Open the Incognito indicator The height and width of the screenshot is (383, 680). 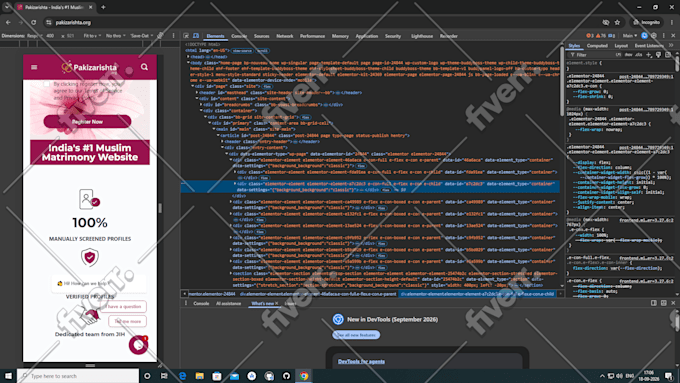click(x=646, y=22)
